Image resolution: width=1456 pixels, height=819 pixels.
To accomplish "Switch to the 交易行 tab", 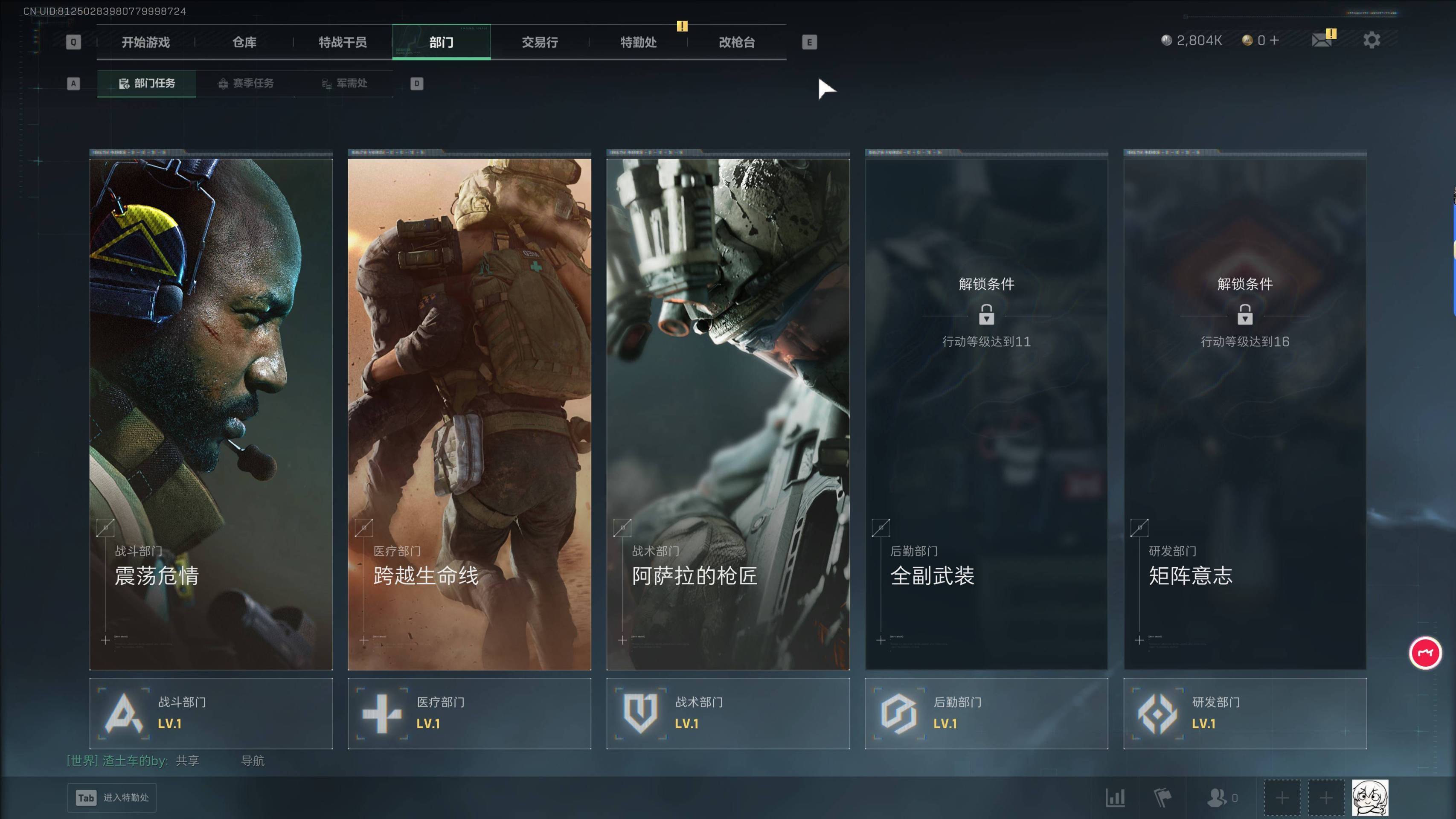I will click(x=539, y=42).
